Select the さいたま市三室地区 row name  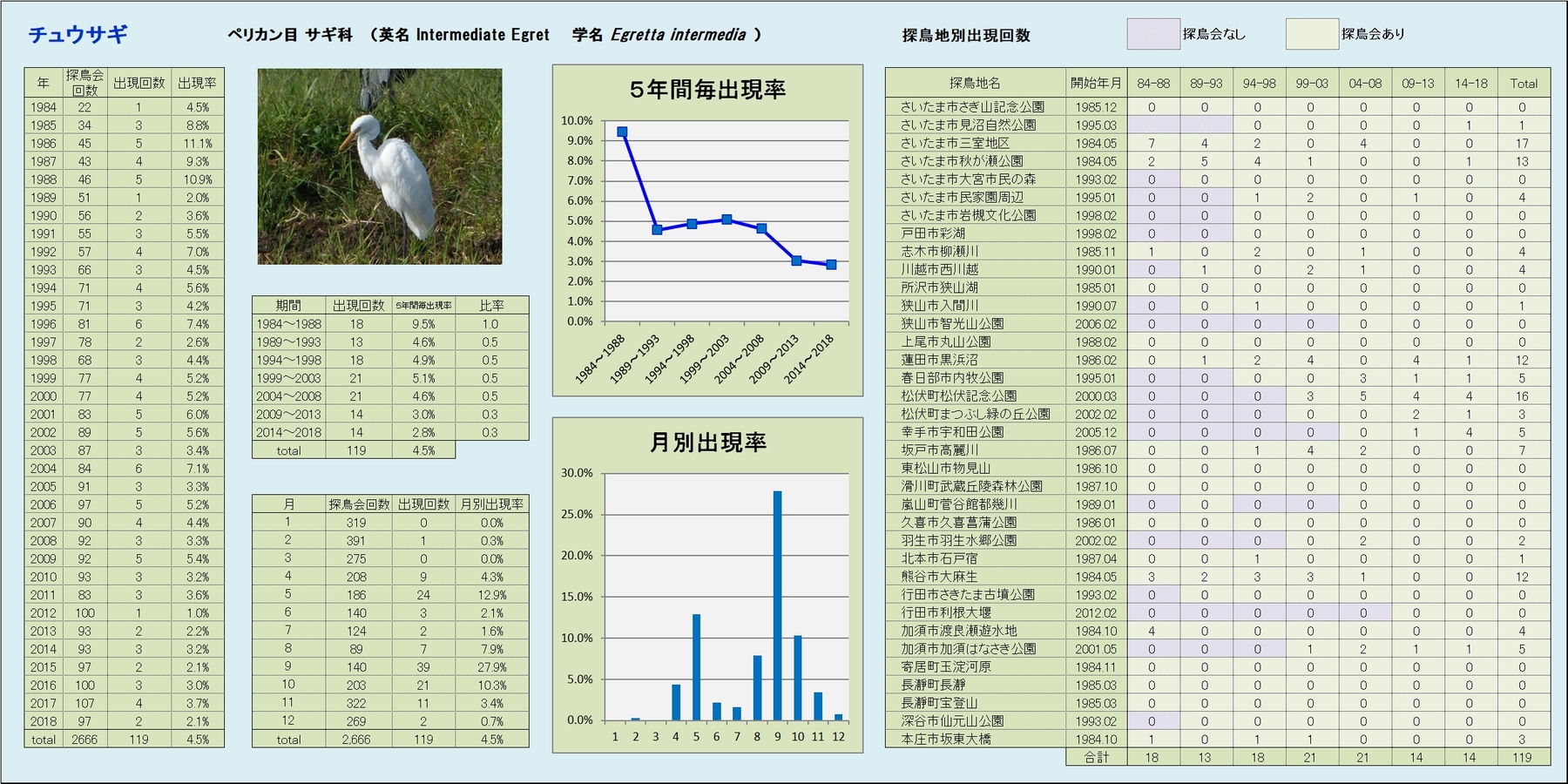[x=955, y=143]
